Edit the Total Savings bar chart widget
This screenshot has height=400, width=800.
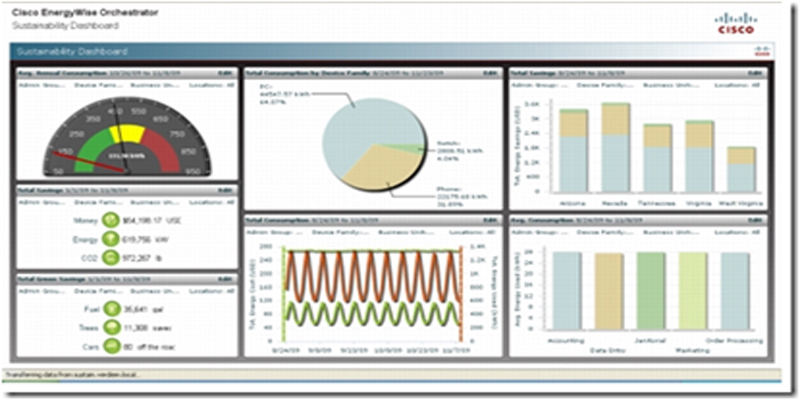point(754,73)
